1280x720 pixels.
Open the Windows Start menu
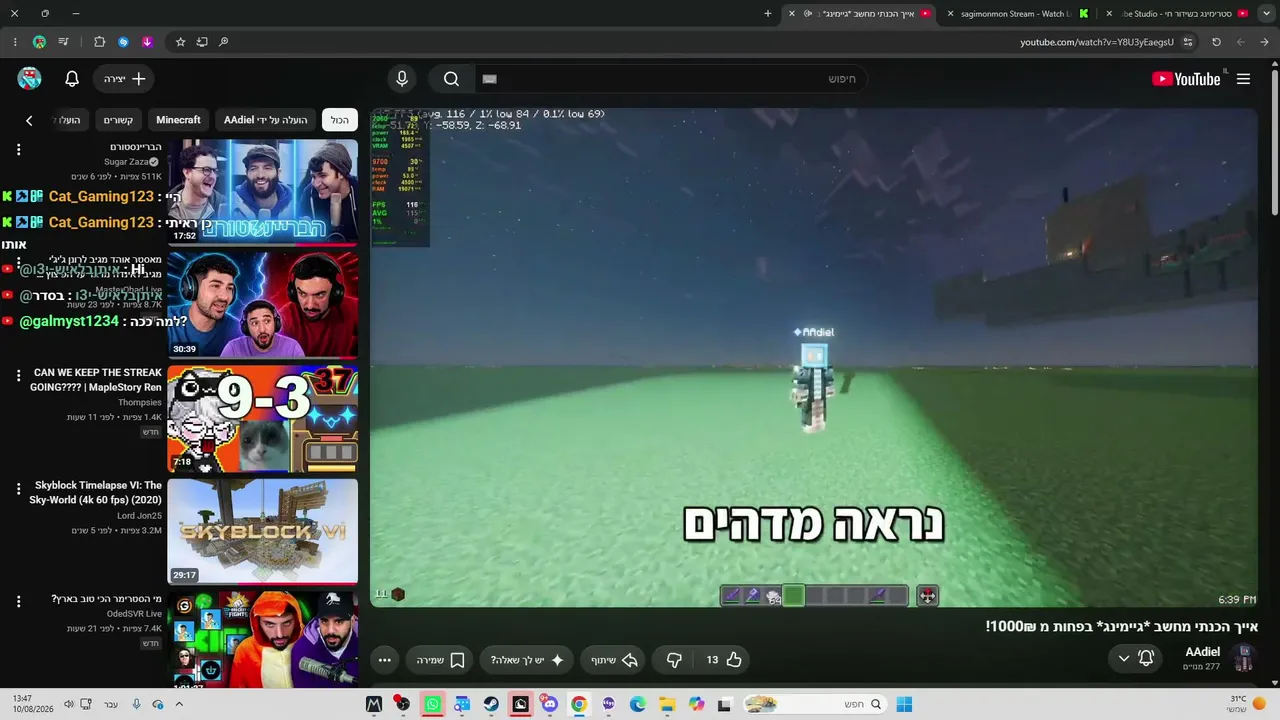904,704
